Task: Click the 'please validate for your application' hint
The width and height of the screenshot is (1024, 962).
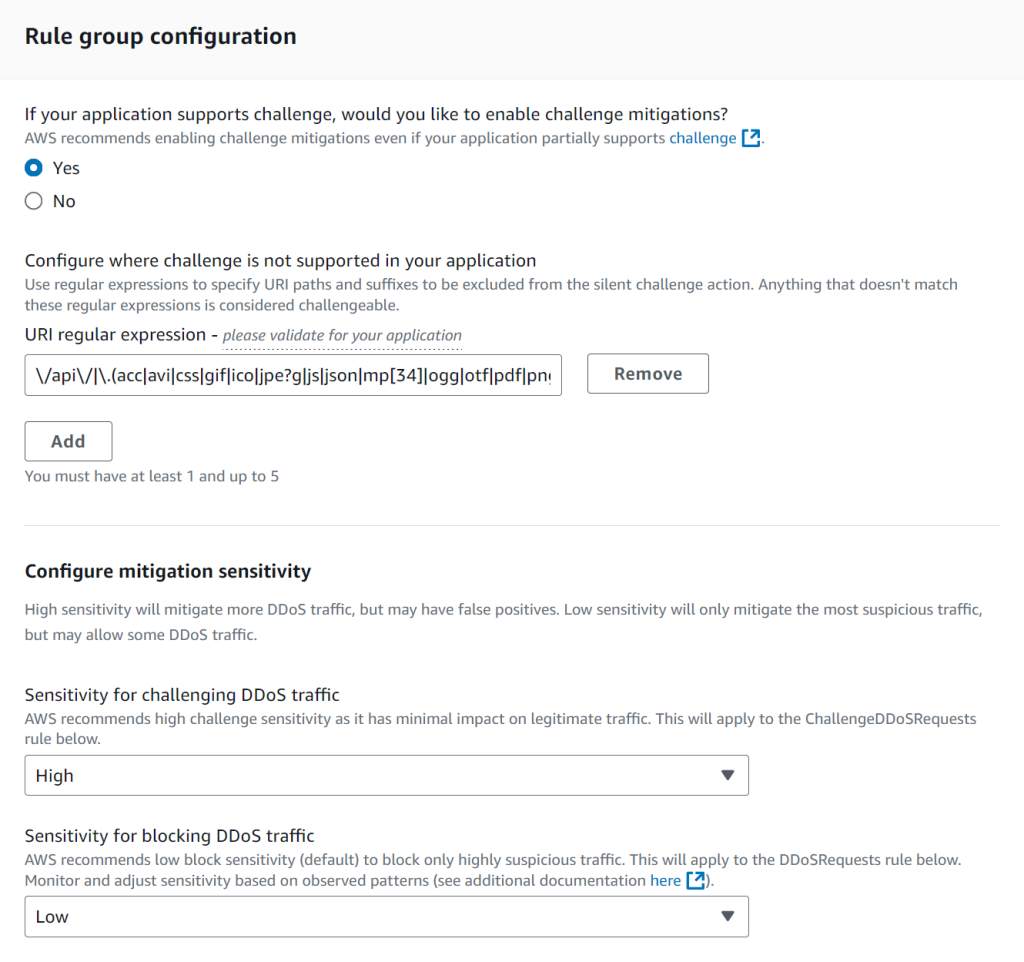Action: coord(342,335)
